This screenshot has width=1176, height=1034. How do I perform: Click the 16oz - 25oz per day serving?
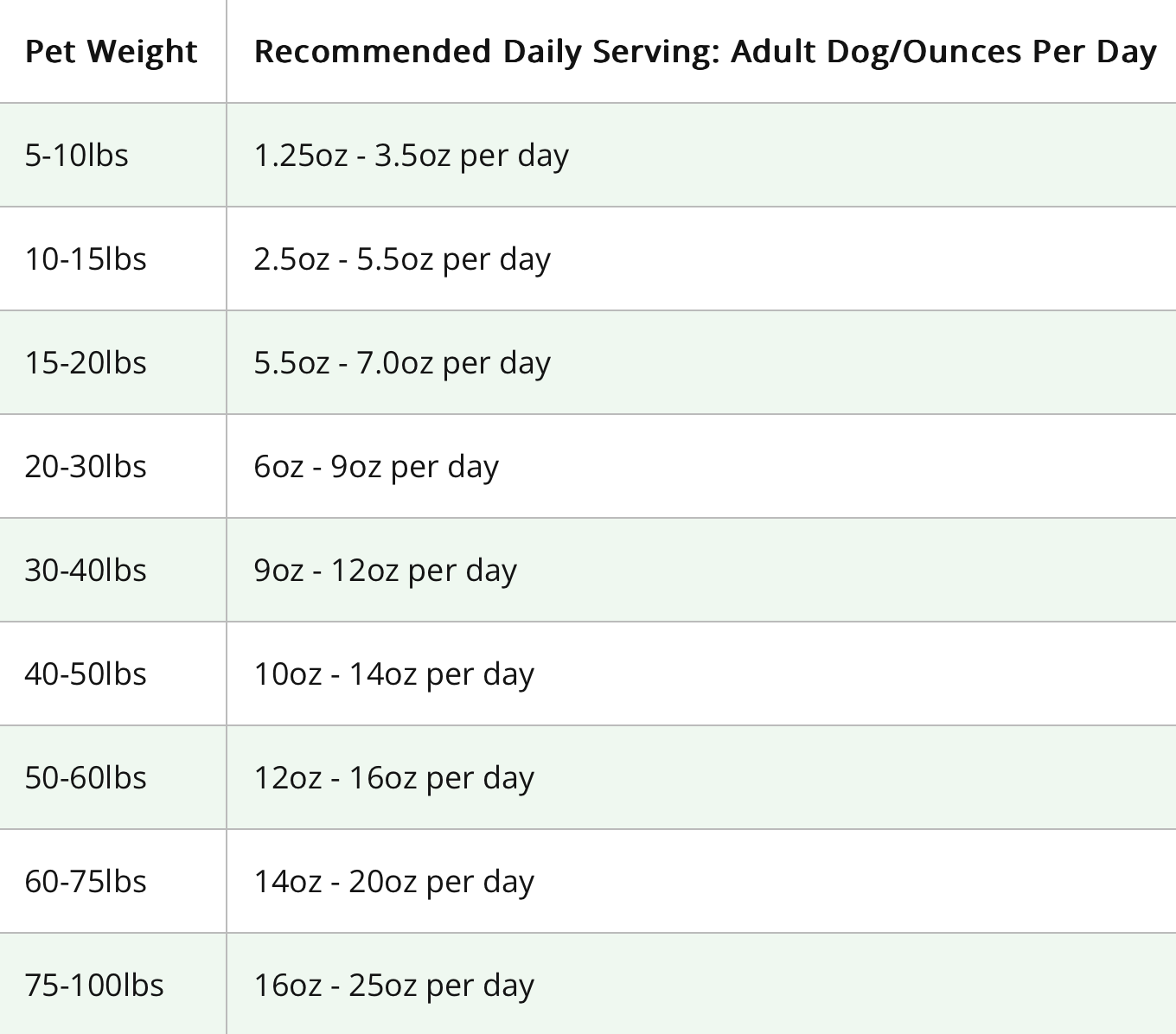pos(394,986)
